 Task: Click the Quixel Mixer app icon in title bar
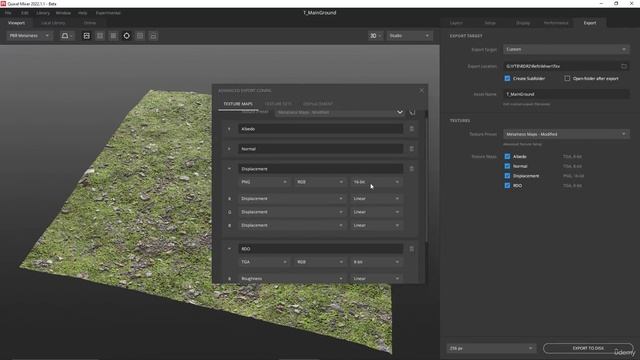point(3,4)
